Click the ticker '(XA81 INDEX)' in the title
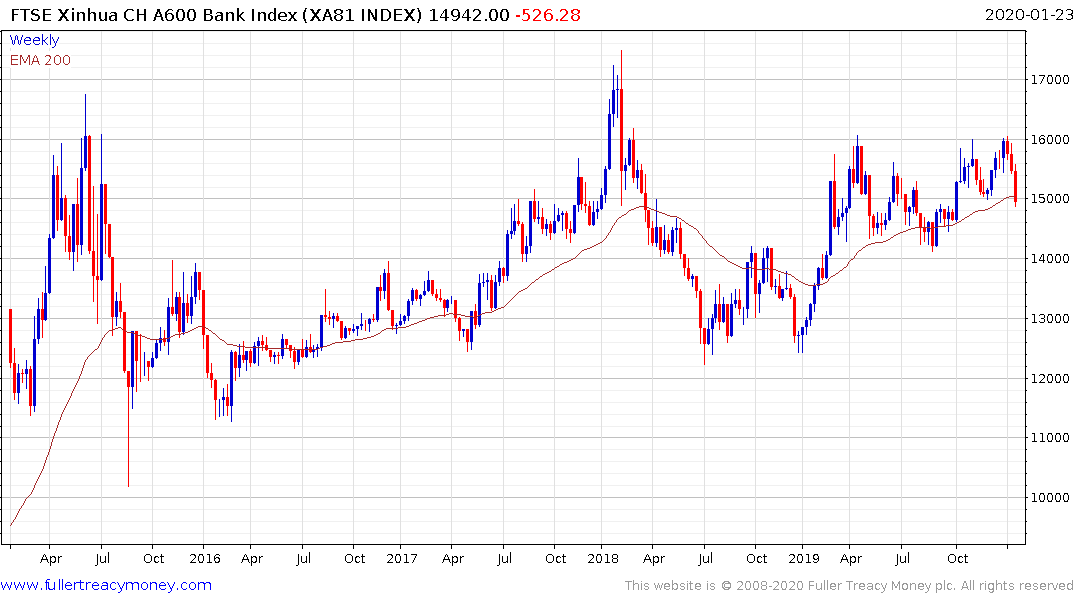The image size is (1075, 600). [363, 15]
